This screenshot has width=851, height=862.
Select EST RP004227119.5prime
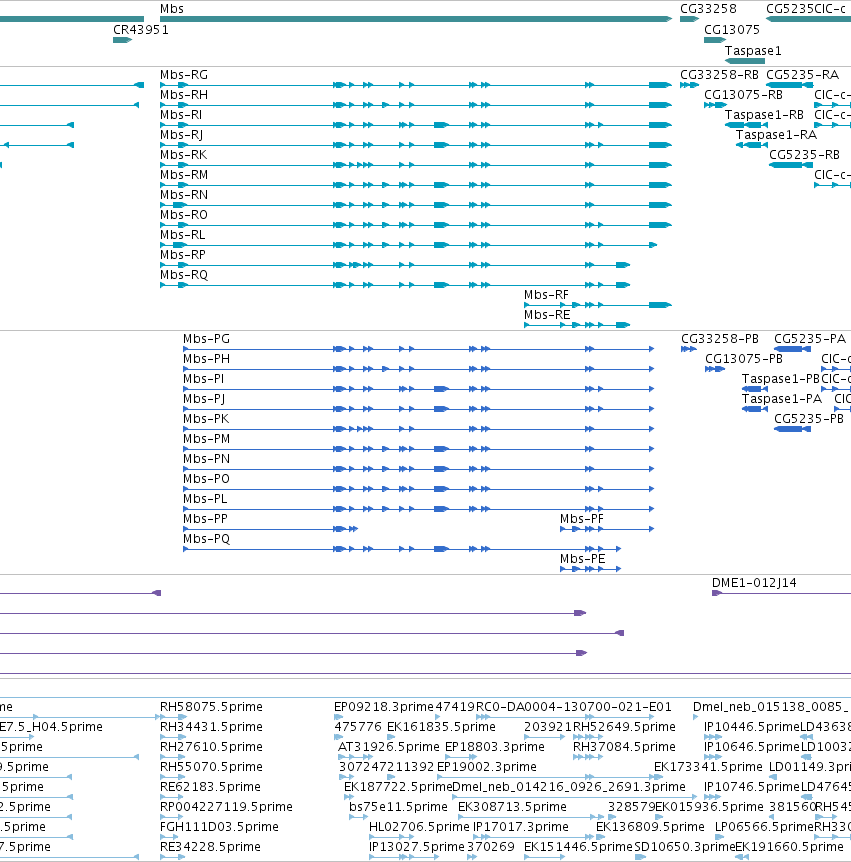[226, 806]
